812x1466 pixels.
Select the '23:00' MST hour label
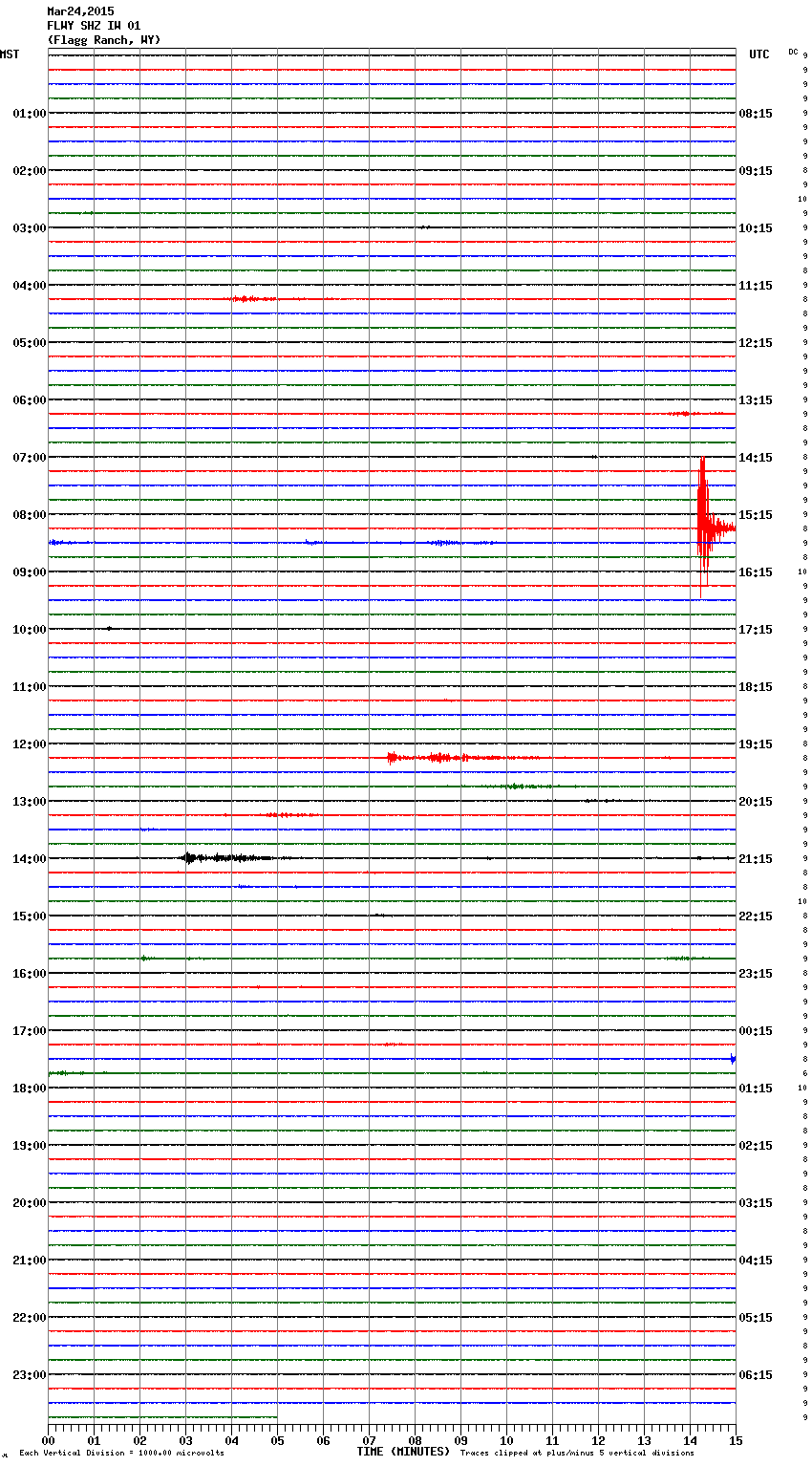[x=29, y=1375]
